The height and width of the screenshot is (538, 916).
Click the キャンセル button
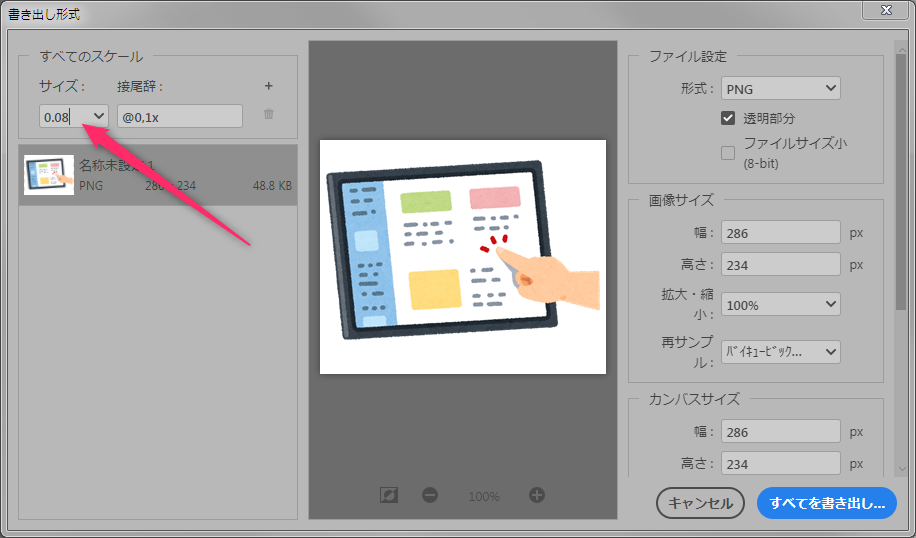pyautogui.click(x=700, y=503)
